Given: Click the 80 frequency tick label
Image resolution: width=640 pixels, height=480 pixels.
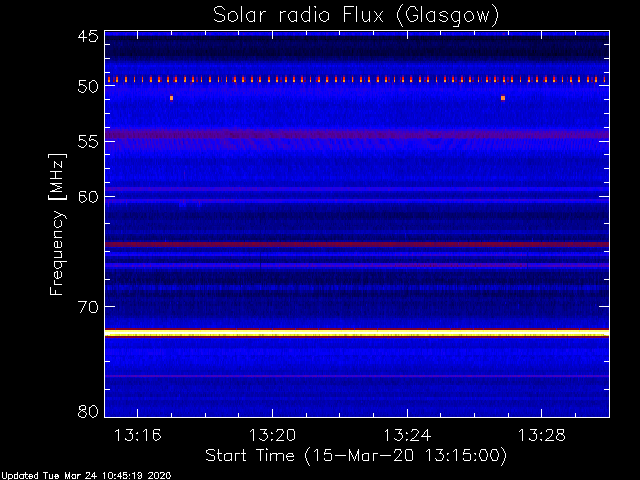Looking at the screenshot, I should pos(88,411).
